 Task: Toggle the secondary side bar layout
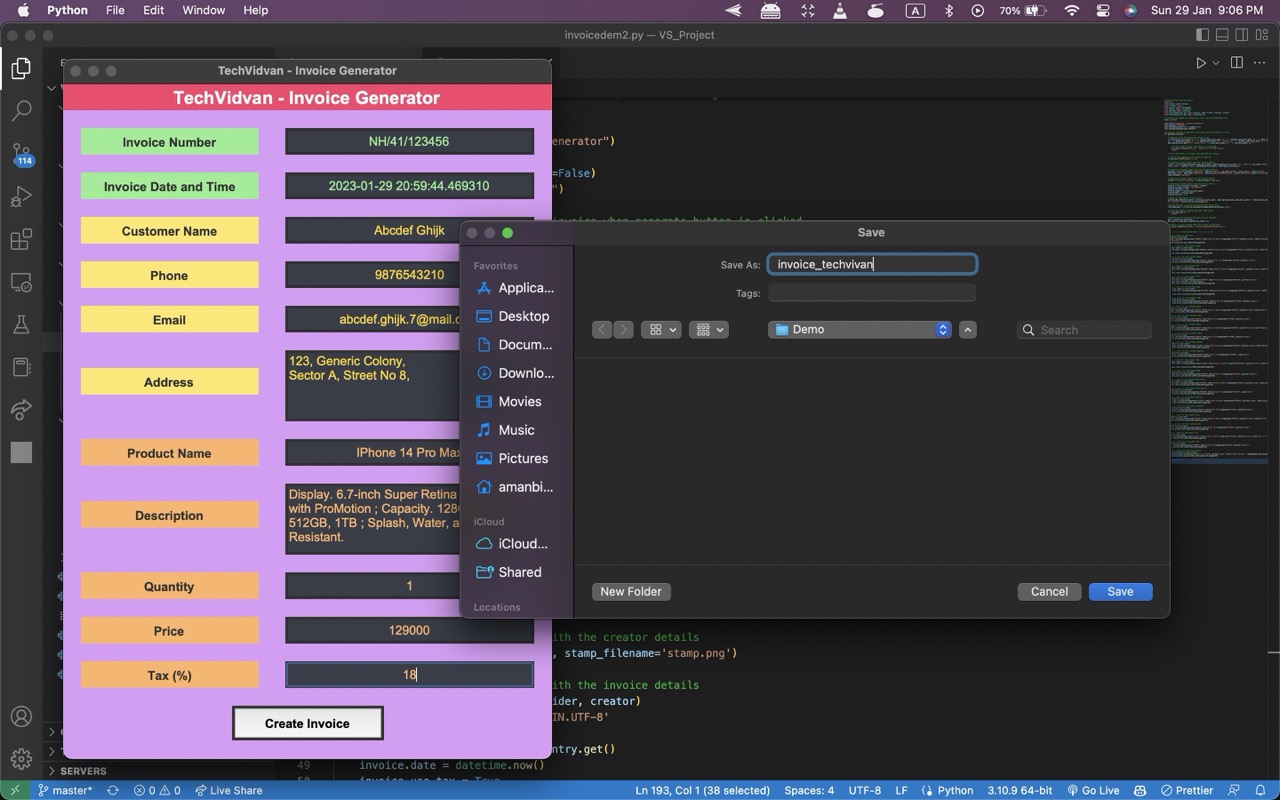click(x=1244, y=35)
